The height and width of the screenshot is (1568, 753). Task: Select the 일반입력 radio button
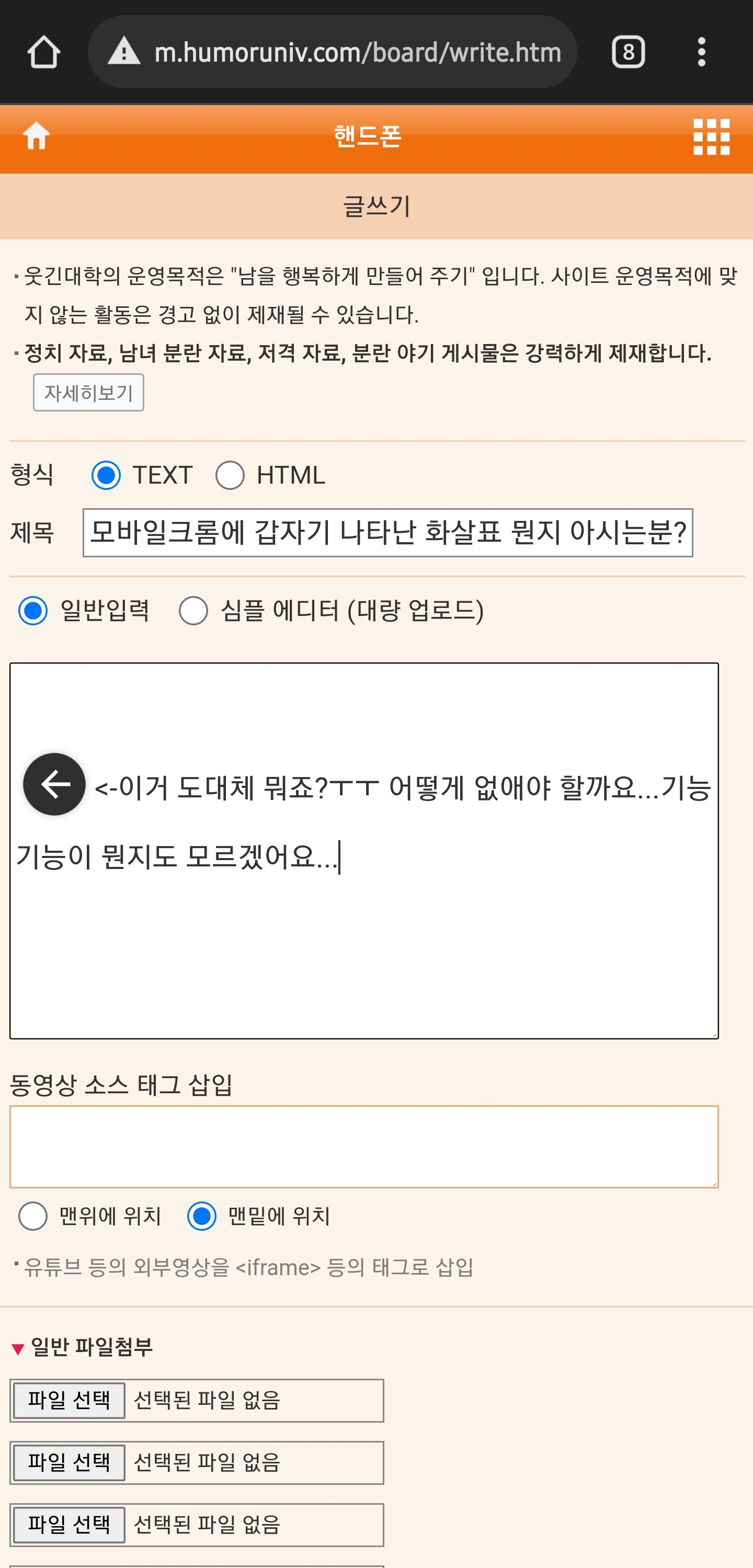[33, 611]
